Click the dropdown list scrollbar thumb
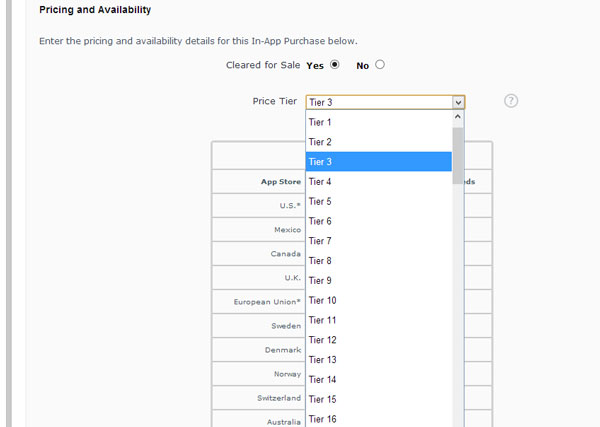Viewport: 600px width, 427px height. point(458,155)
